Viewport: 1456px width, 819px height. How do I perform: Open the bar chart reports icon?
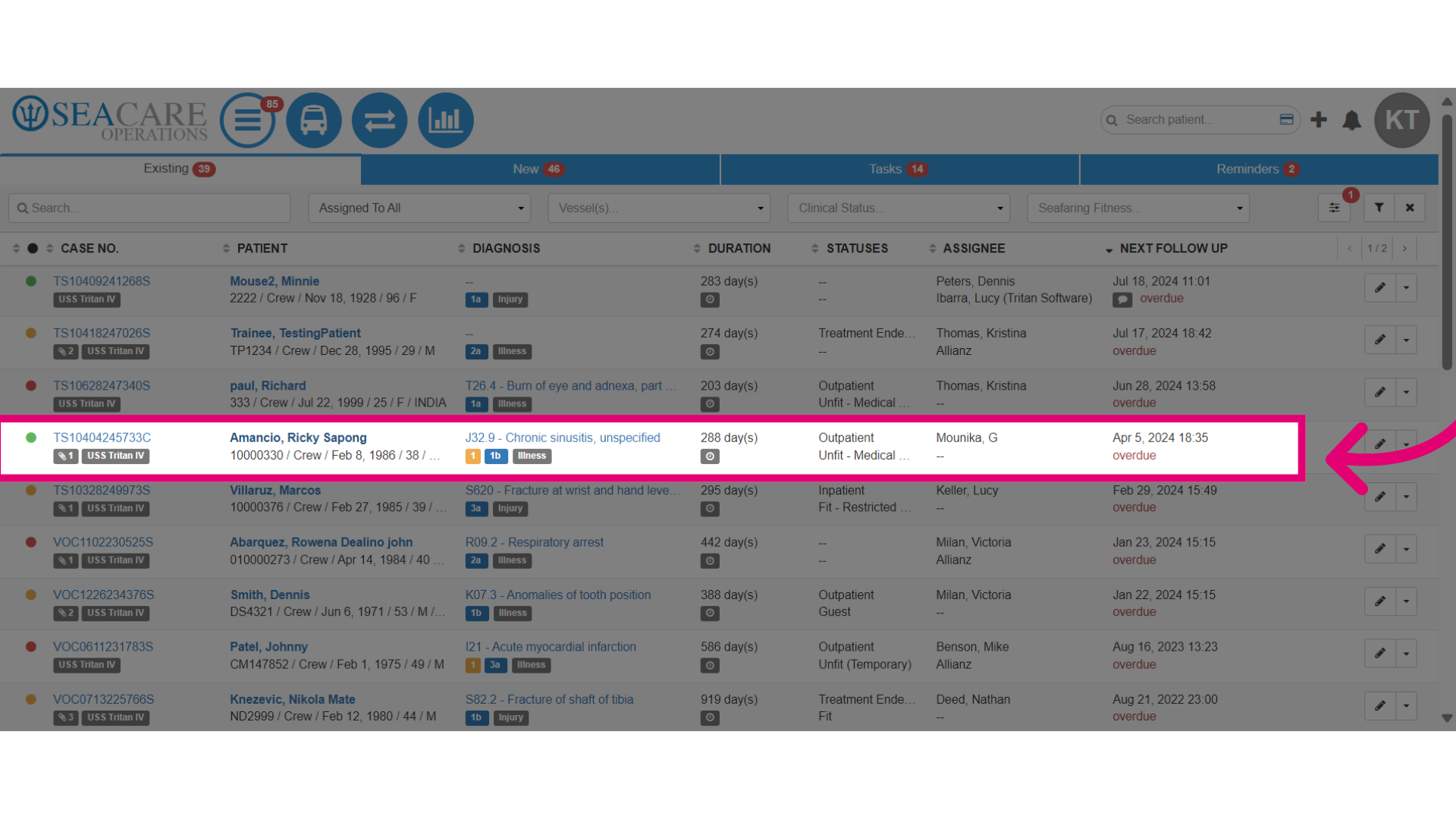click(445, 120)
